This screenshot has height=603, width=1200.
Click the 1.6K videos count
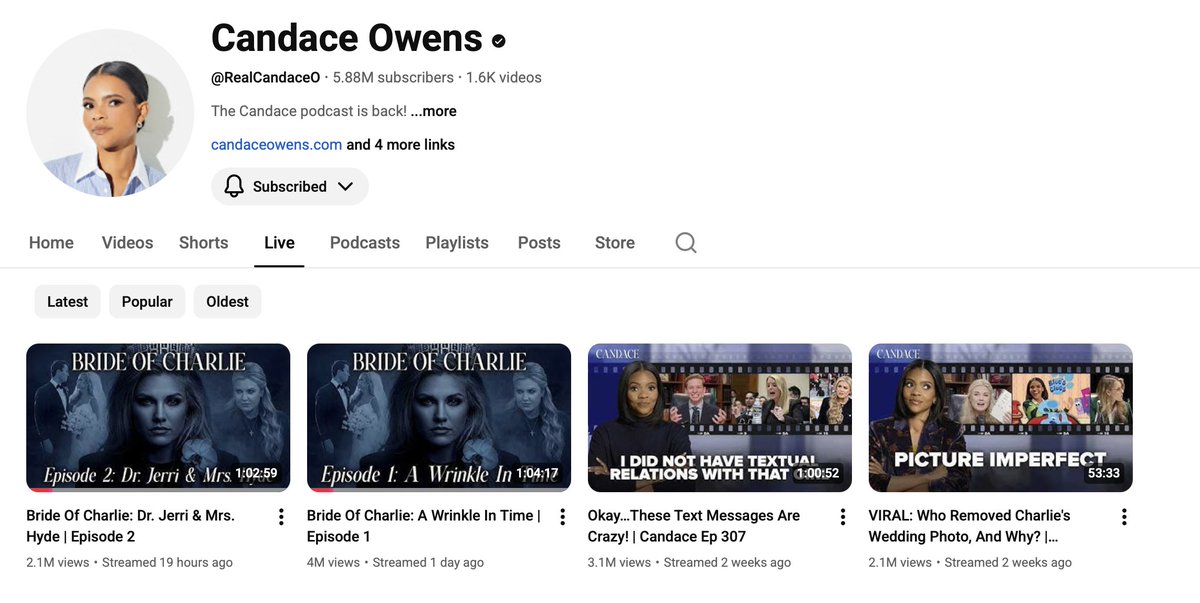[x=504, y=77]
